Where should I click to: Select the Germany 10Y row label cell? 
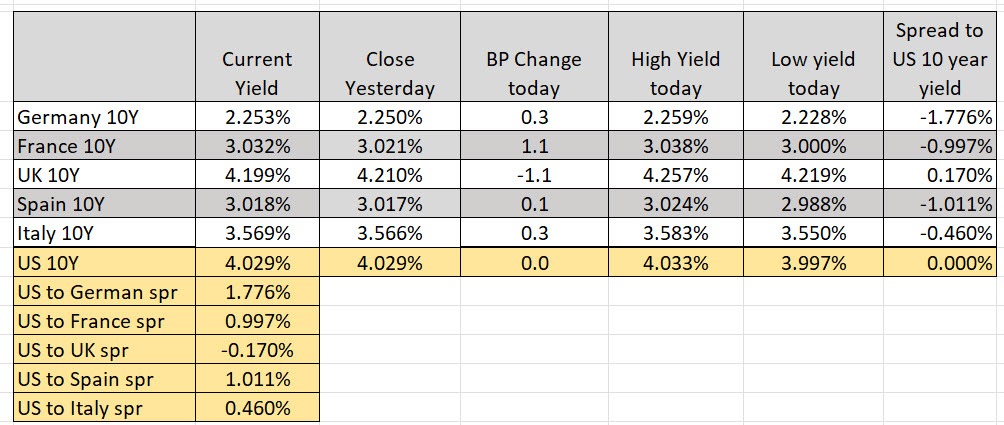click(104, 116)
